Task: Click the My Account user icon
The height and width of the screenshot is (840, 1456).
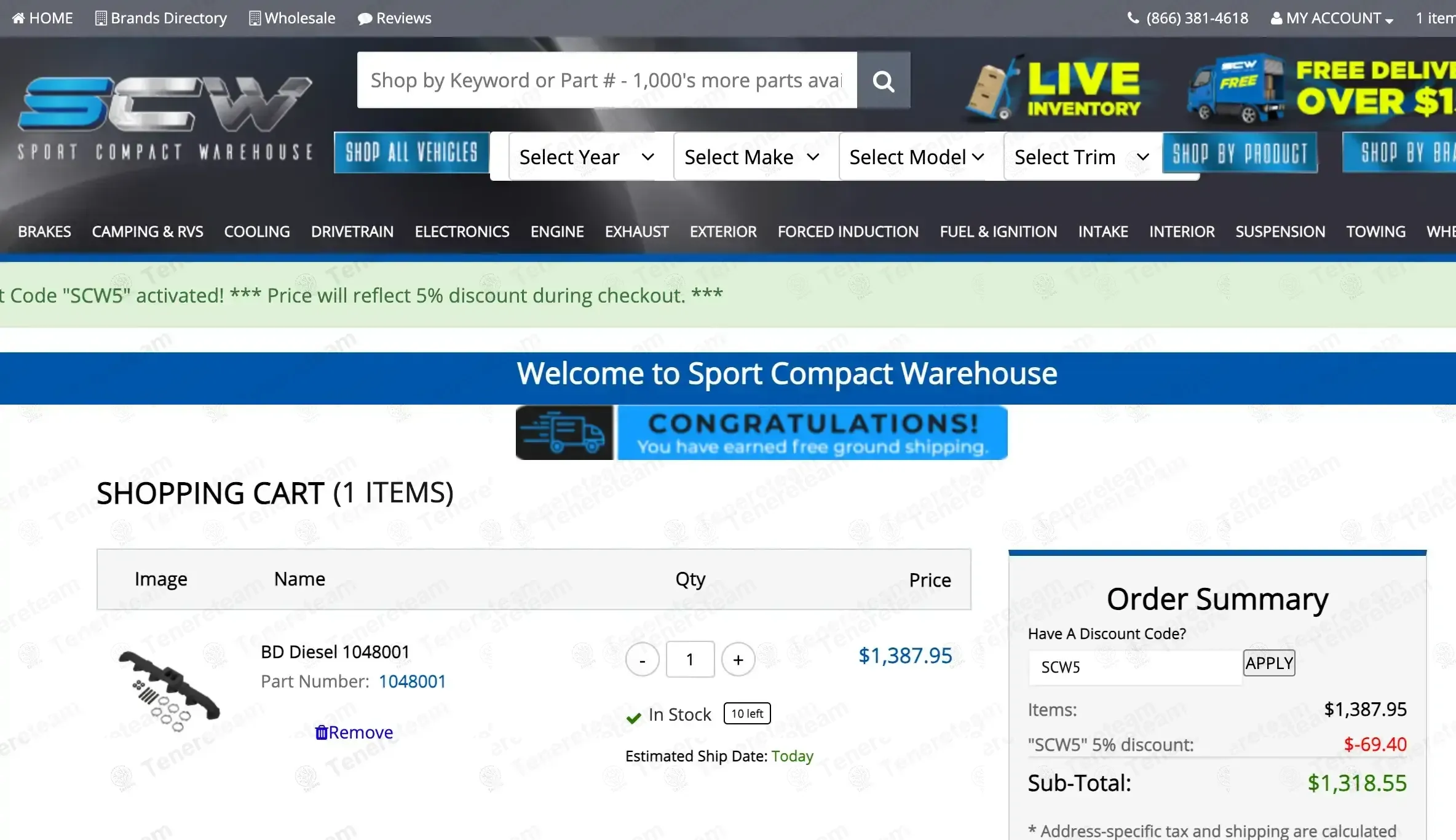Action: pos(1276,18)
